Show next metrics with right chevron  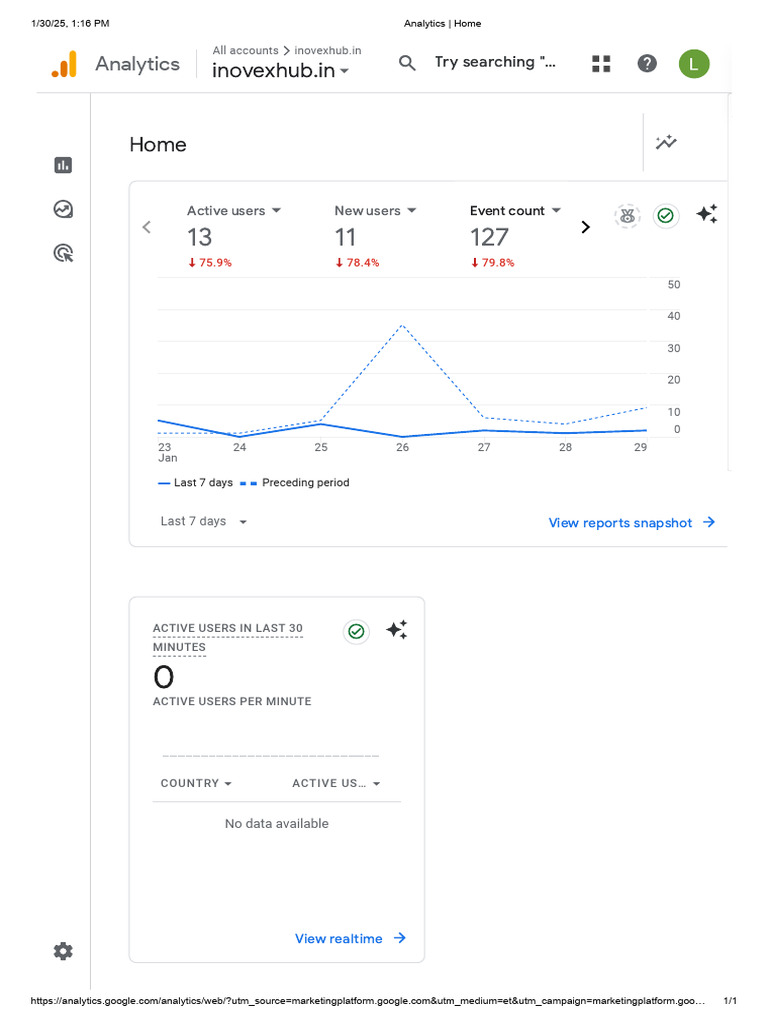point(586,227)
